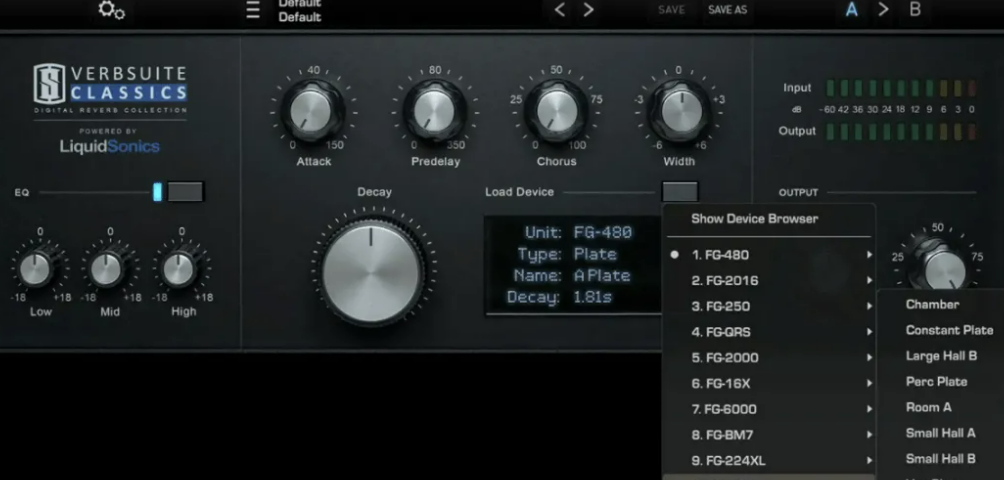The image size is (1004, 480).
Task: Click the Unit: FG-480 display line
Action: [x=578, y=232]
